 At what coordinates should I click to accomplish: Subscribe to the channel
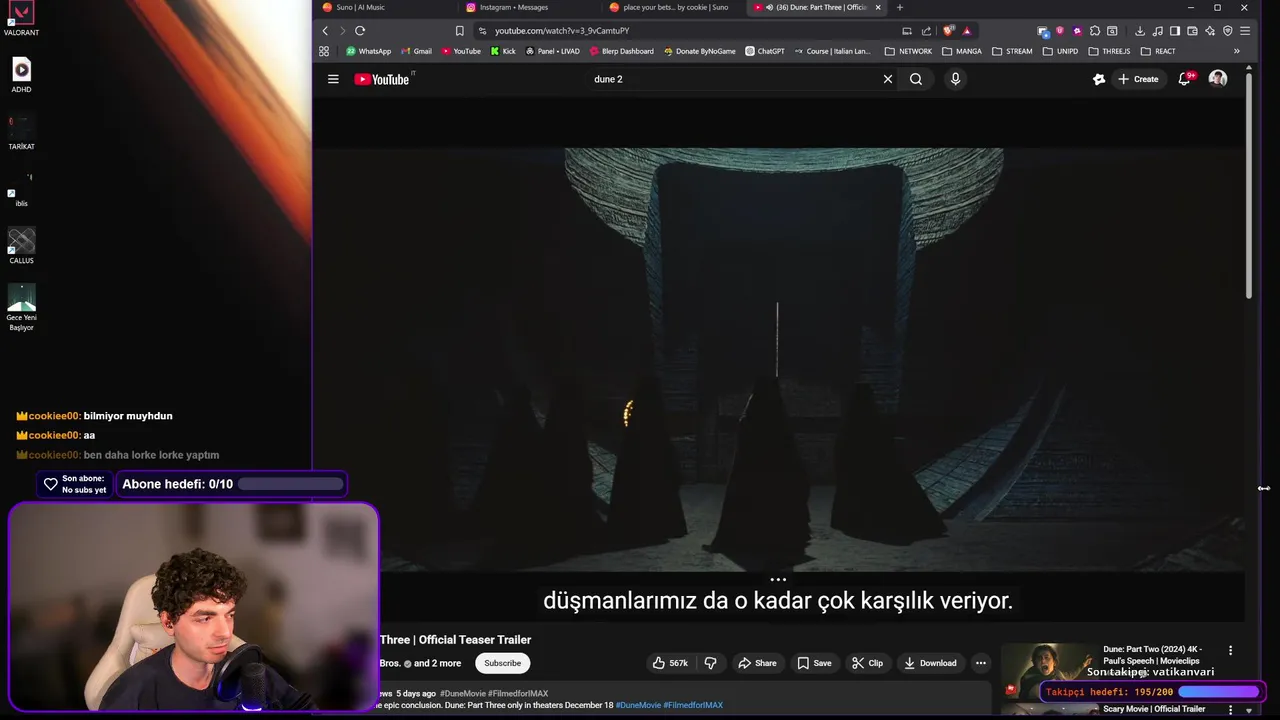[502, 663]
